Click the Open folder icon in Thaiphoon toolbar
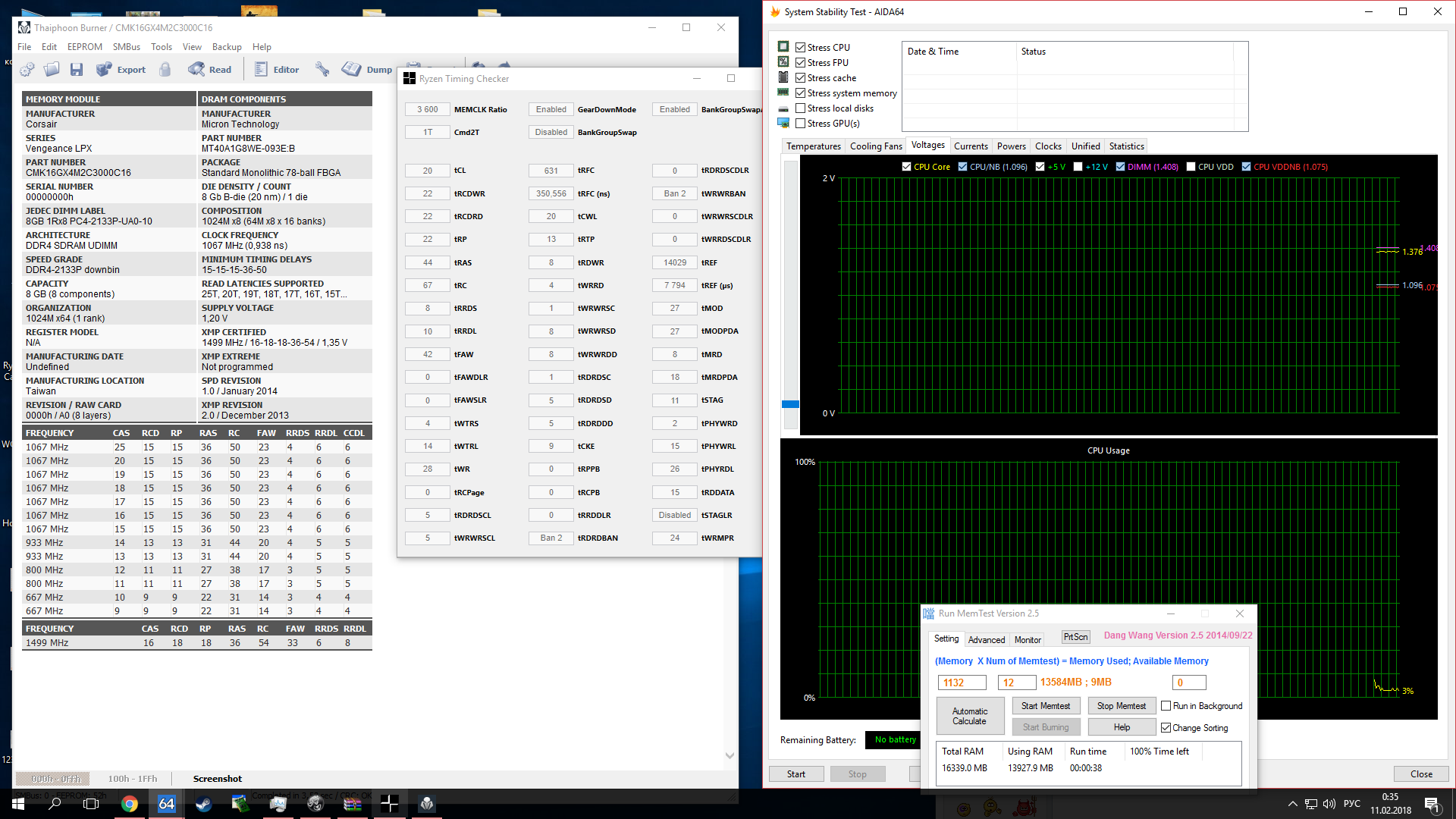The width and height of the screenshot is (1456, 819). (x=52, y=70)
